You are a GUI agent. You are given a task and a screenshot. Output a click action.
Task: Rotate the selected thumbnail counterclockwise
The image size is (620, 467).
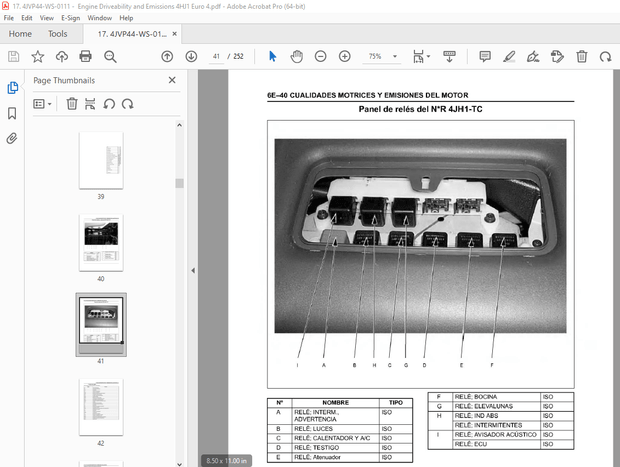(x=109, y=104)
